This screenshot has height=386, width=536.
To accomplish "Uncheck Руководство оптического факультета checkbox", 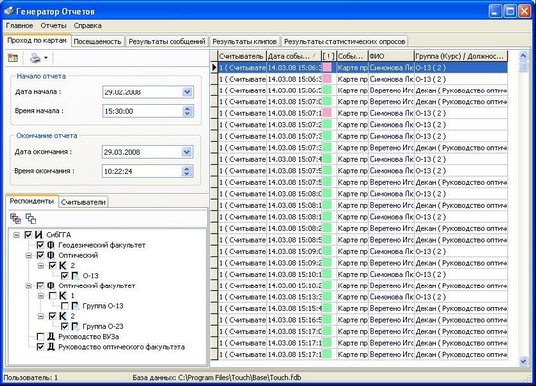I will pyautogui.click(x=40, y=347).
